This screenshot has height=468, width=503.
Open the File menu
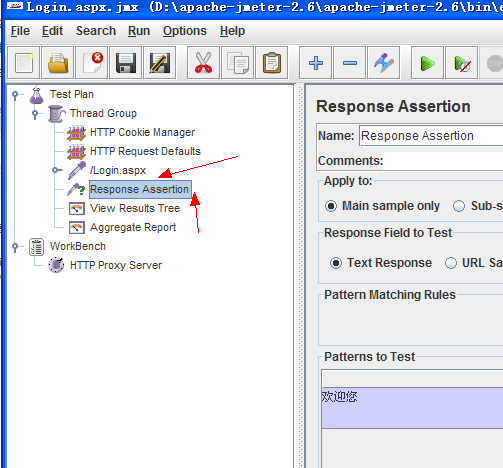(x=20, y=31)
